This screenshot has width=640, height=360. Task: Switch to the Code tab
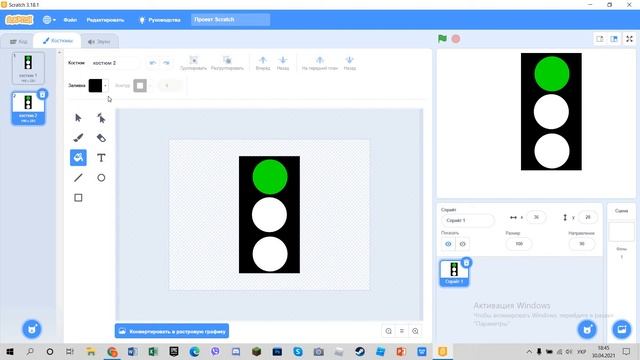[18, 42]
